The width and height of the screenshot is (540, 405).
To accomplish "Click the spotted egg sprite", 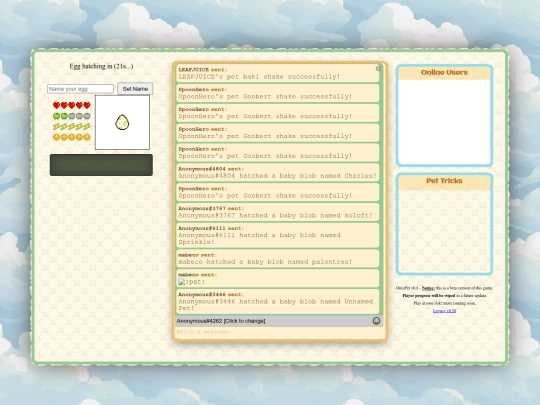I will pos(122,122).
